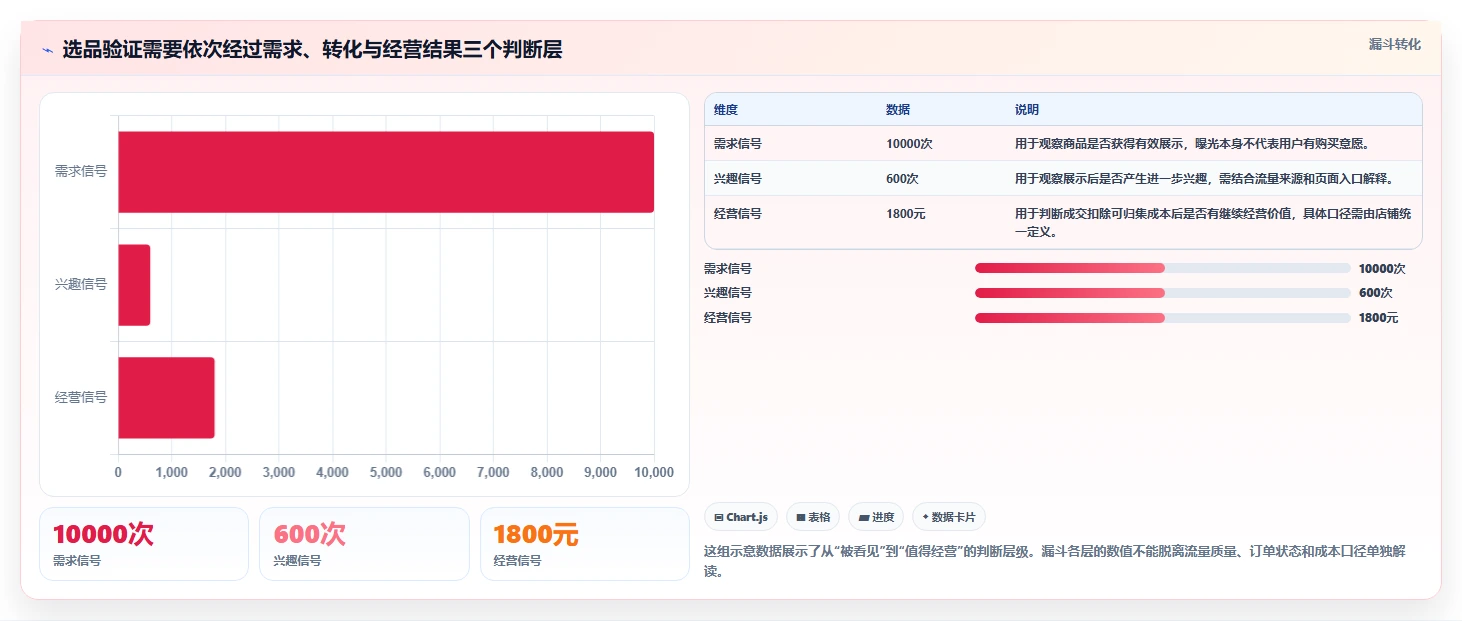Click the 漏斗转化 tag in the header
The width and height of the screenshot is (1462, 621).
[1394, 44]
